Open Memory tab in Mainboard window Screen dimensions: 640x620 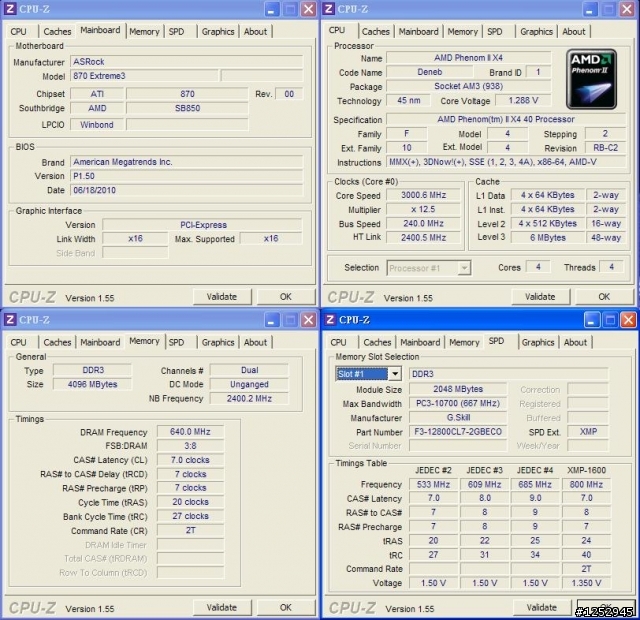coord(144,31)
